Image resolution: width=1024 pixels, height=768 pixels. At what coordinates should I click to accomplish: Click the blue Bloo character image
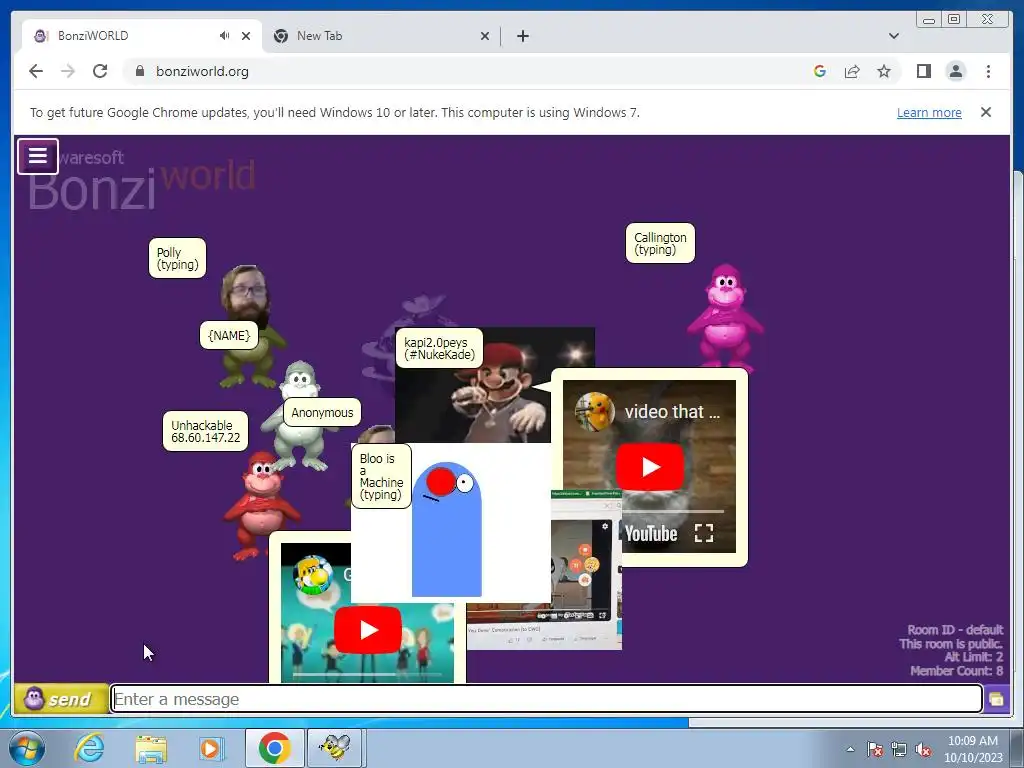[447, 530]
